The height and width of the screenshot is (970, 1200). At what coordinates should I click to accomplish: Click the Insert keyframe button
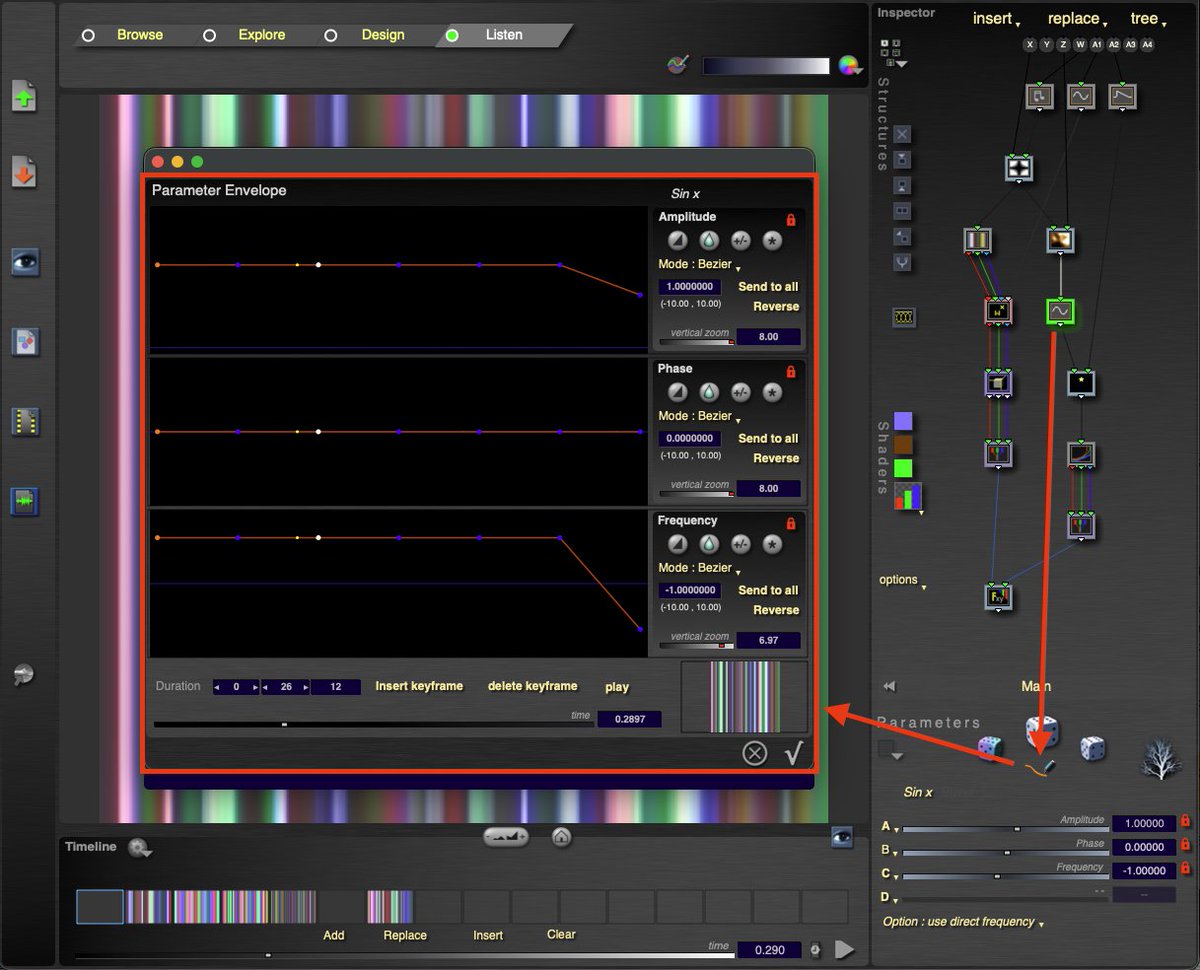419,686
